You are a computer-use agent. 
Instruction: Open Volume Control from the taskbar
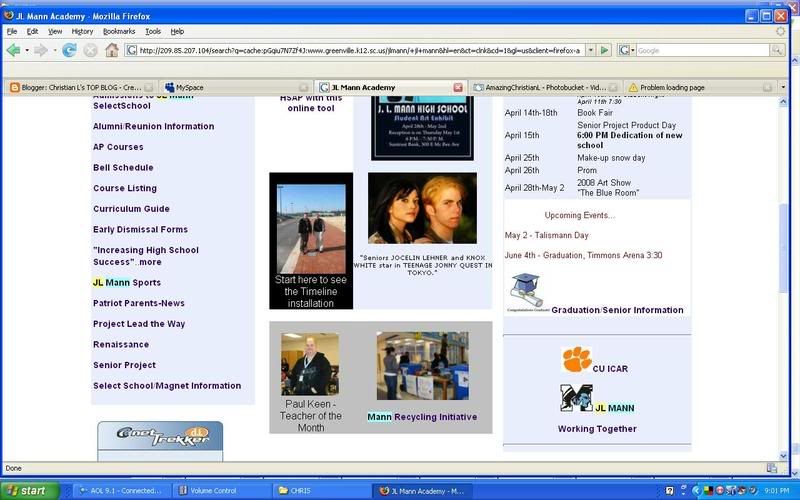tap(221, 491)
